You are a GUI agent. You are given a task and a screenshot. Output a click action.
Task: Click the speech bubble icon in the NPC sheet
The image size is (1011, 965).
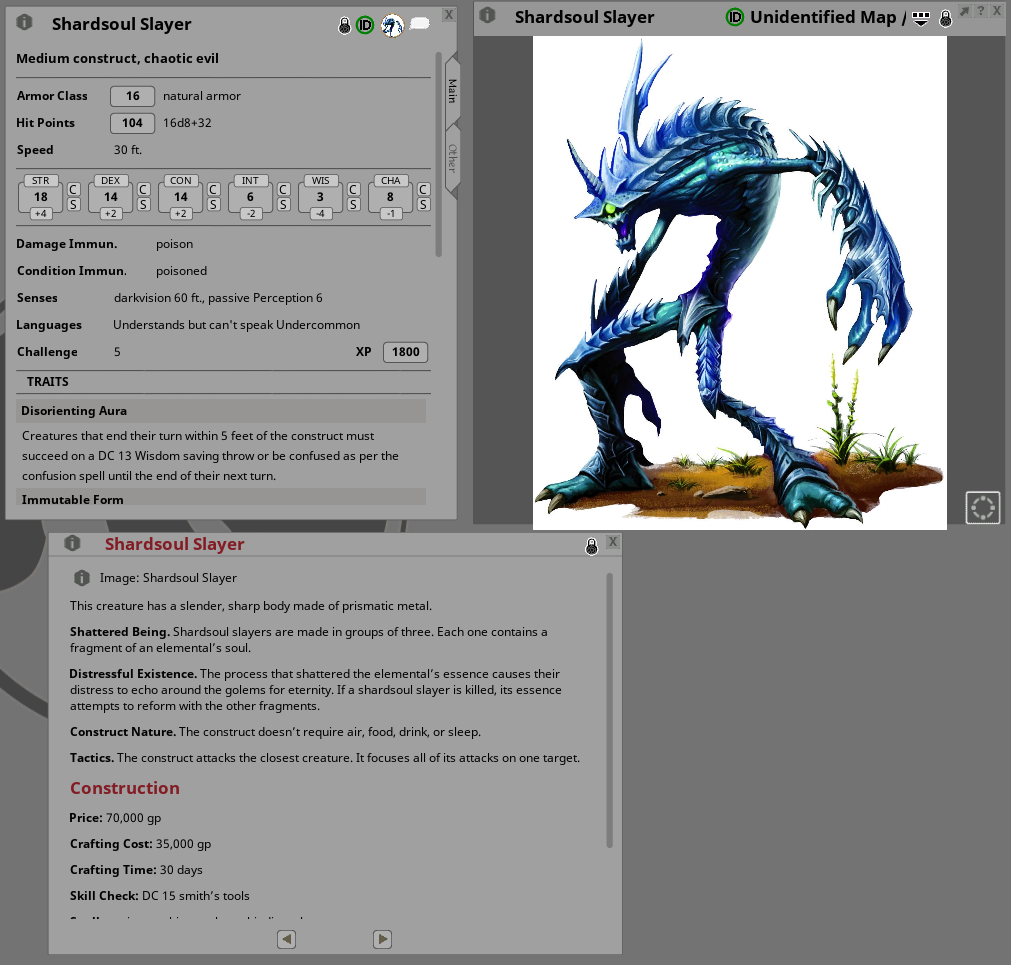(x=420, y=24)
